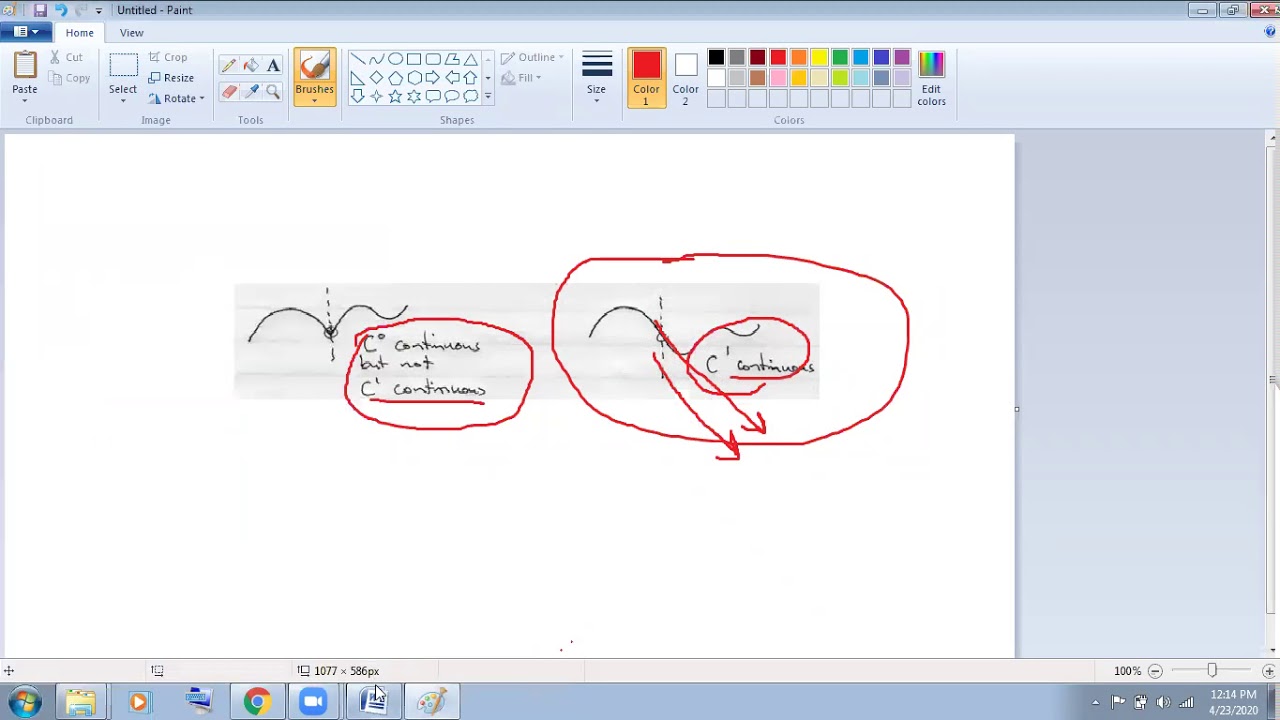
Task: Select the Magnifier tool
Action: pos(273,92)
